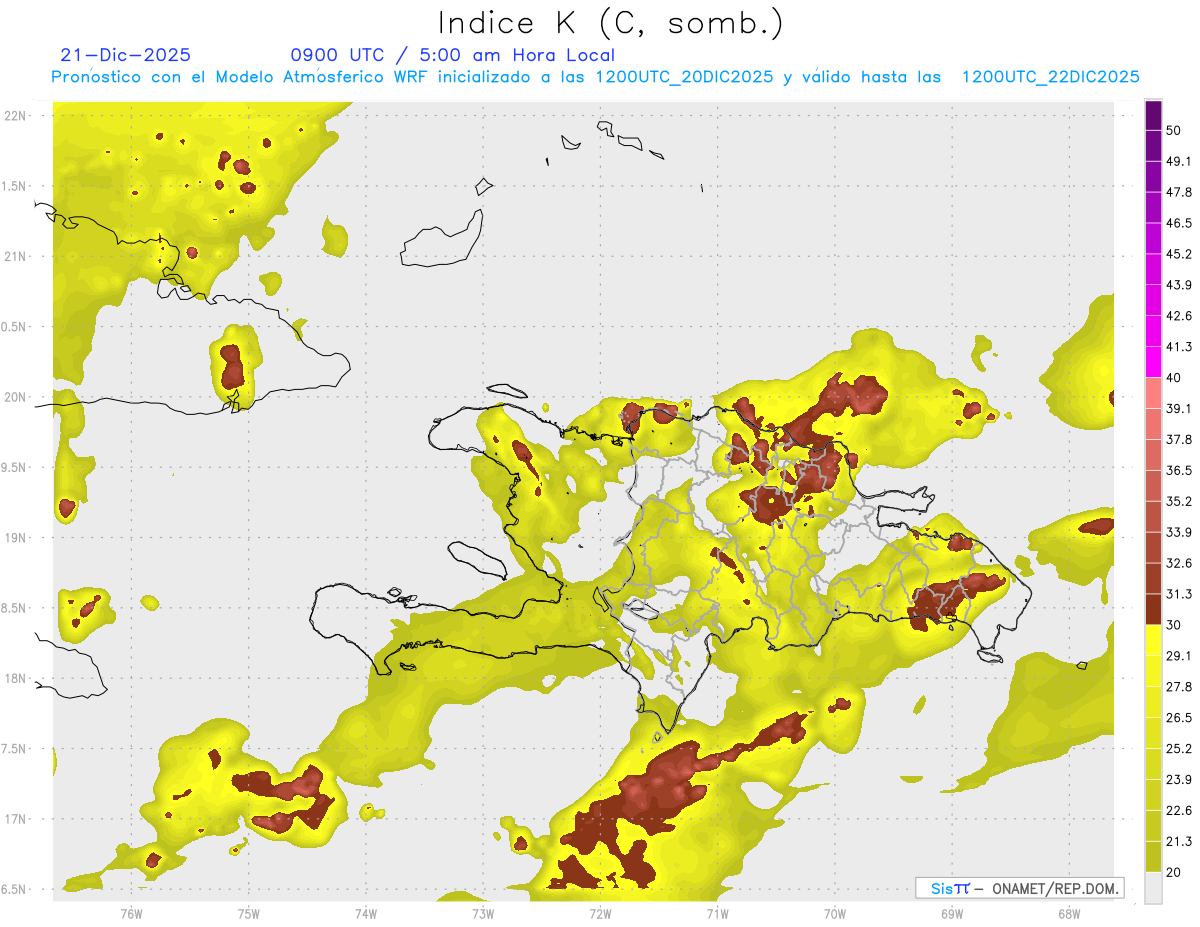Select the date label "21-Dic-2025"
Image resolution: width=1200 pixels, height=927 pixels.
coord(125,55)
